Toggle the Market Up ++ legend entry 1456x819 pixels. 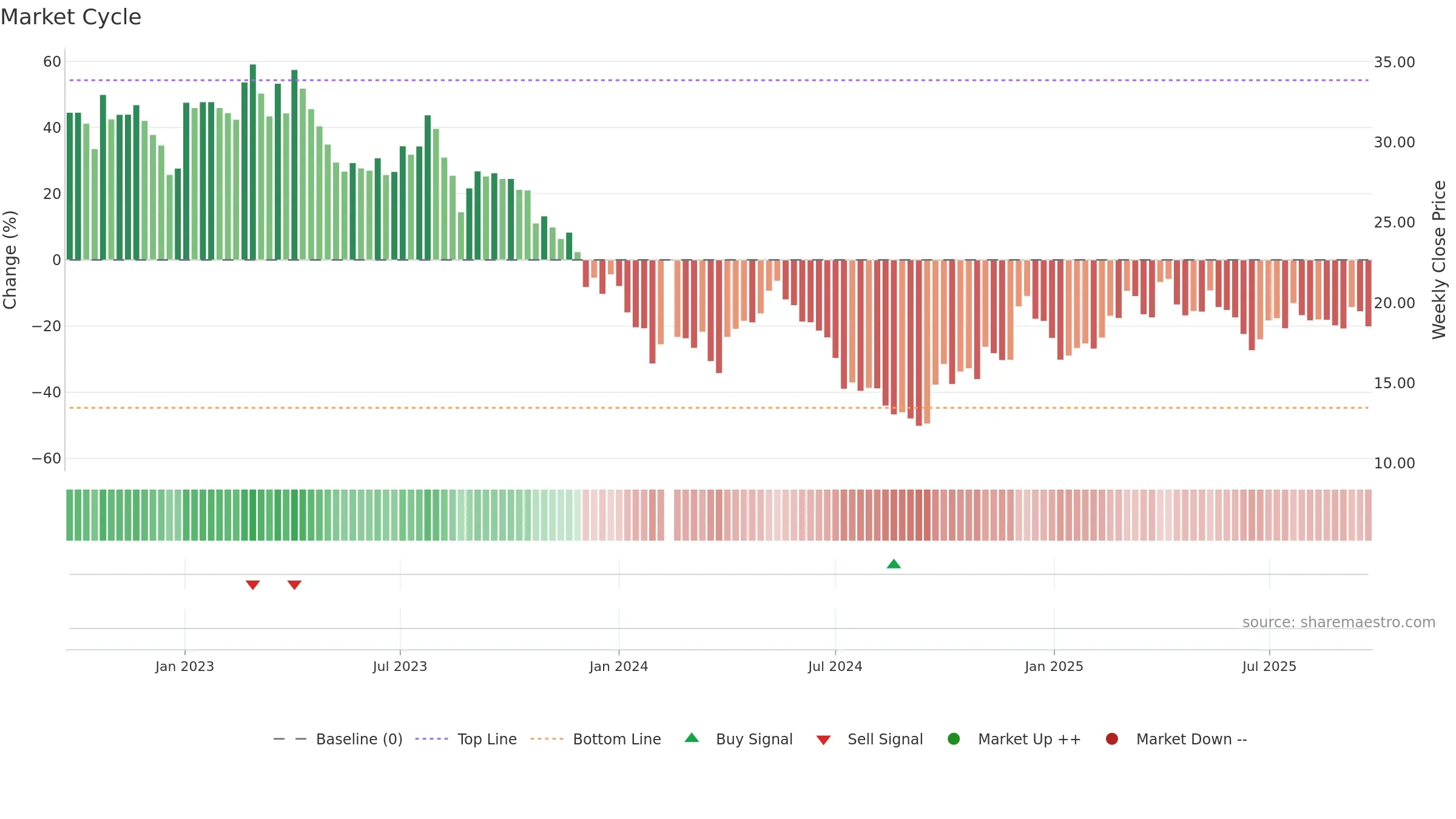pos(1014,739)
